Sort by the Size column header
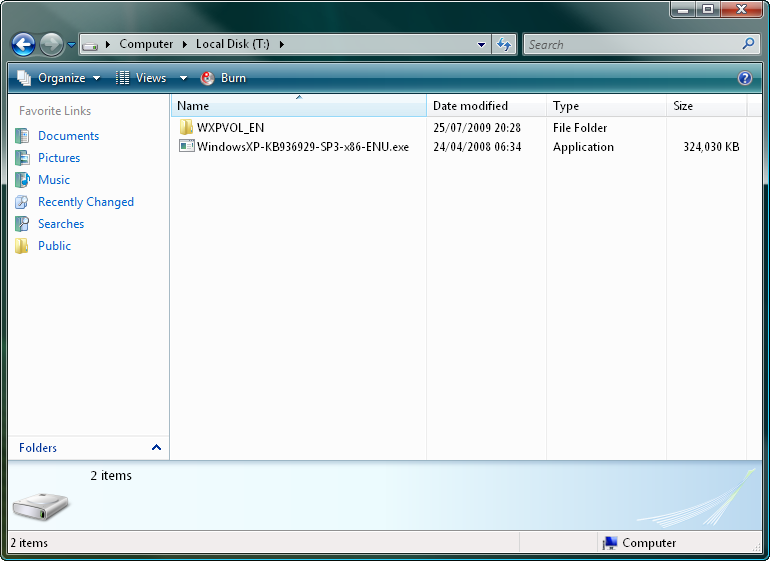 coord(707,106)
